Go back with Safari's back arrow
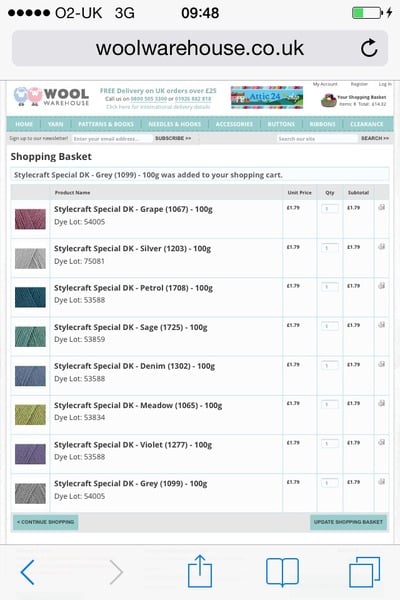Viewport: 400px width, 600px height. pos(28,572)
